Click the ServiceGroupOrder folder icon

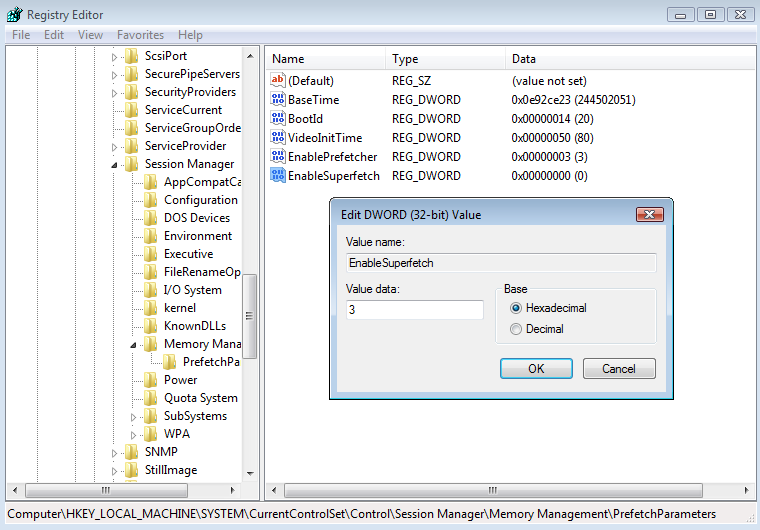click(131, 128)
